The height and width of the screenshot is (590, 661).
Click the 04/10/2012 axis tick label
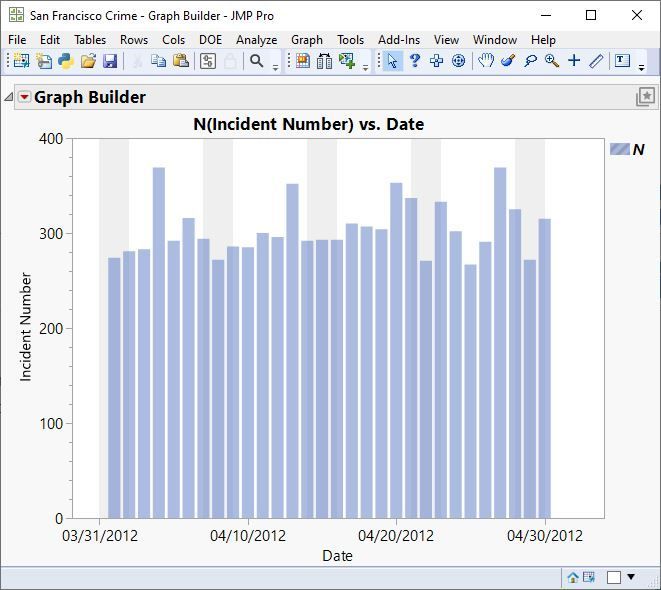tap(248, 536)
